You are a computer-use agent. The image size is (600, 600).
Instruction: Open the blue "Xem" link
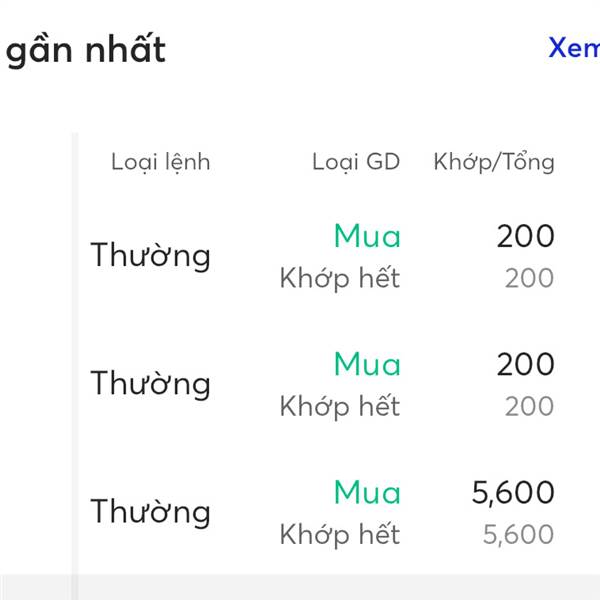(574, 47)
